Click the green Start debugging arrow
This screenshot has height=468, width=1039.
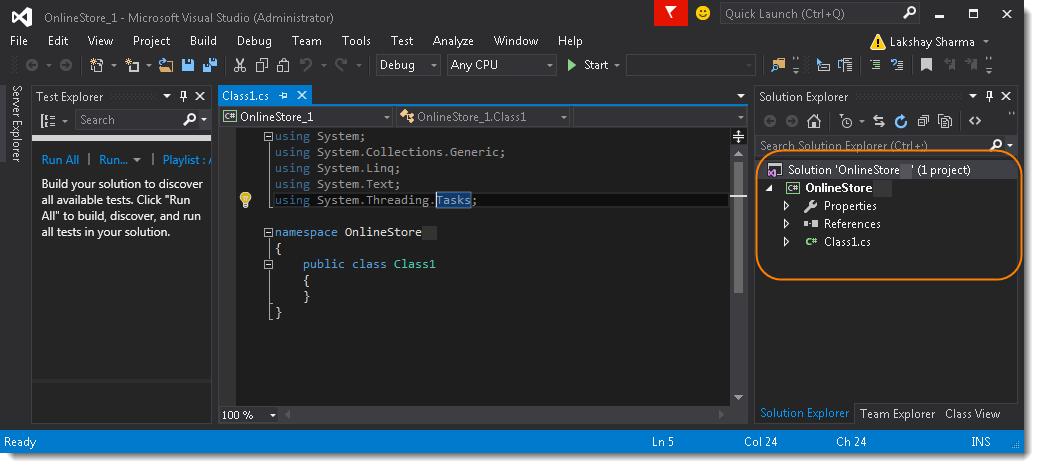572,65
